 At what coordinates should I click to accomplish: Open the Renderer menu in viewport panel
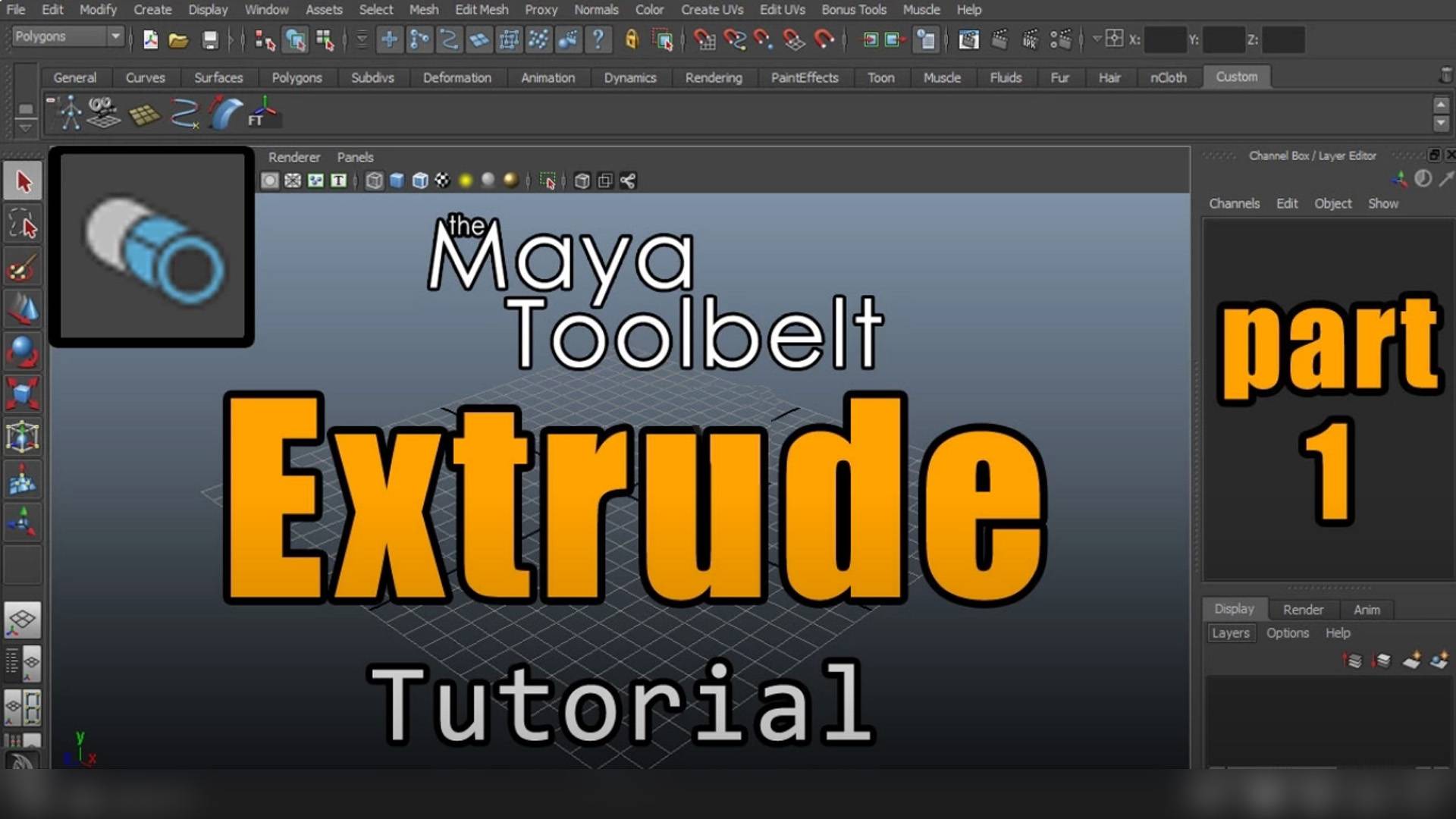(x=294, y=157)
